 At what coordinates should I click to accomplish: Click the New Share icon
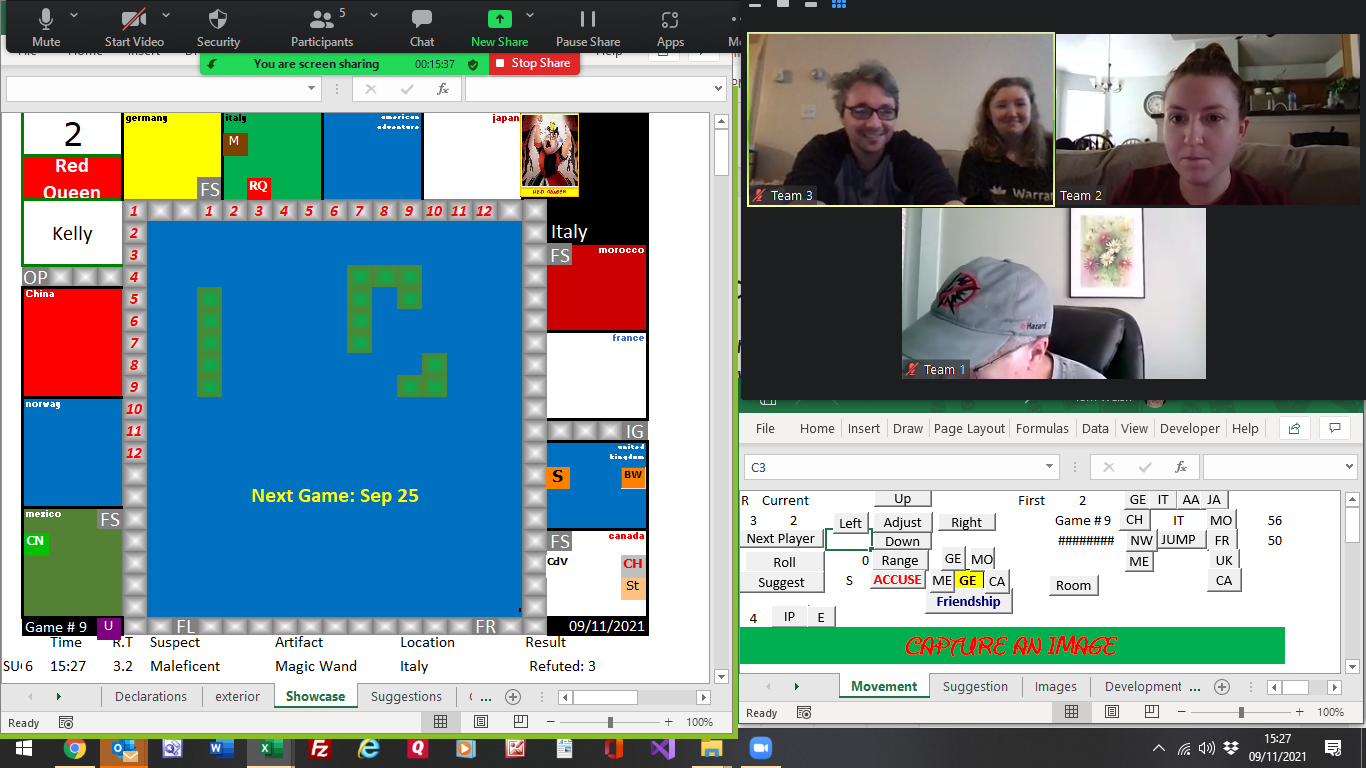pyautogui.click(x=499, y=20)
